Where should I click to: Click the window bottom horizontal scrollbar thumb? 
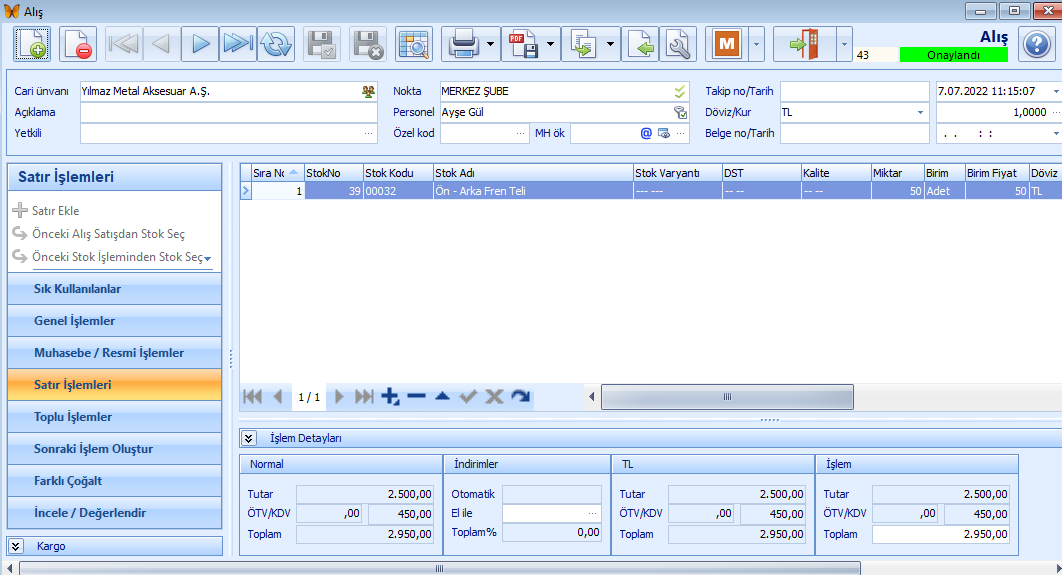[x=440, y=568]
